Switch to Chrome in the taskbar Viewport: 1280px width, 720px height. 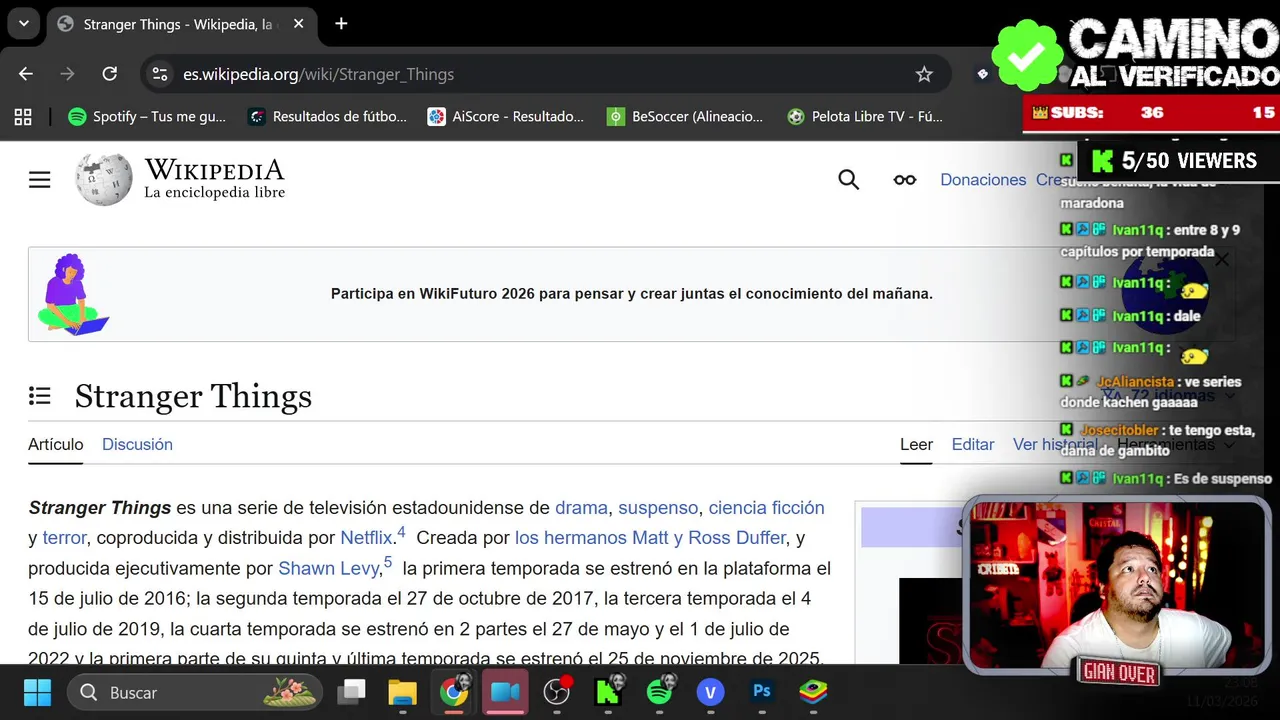coord(454,692)
